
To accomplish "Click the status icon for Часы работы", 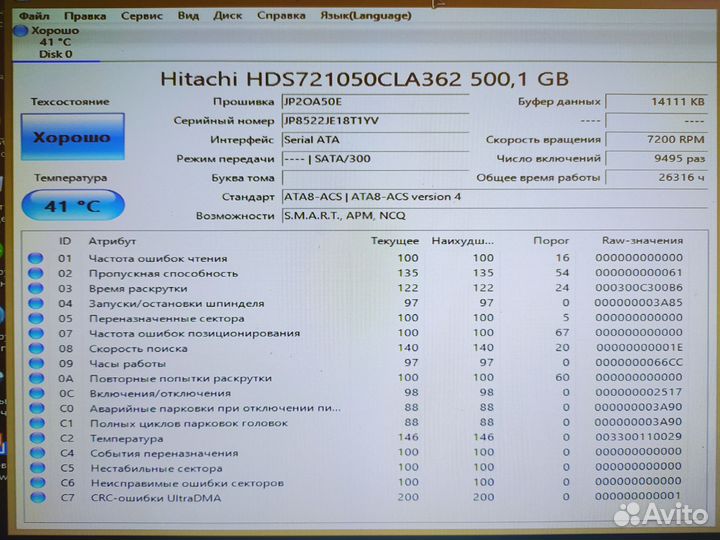I will [x=36, y=363].
